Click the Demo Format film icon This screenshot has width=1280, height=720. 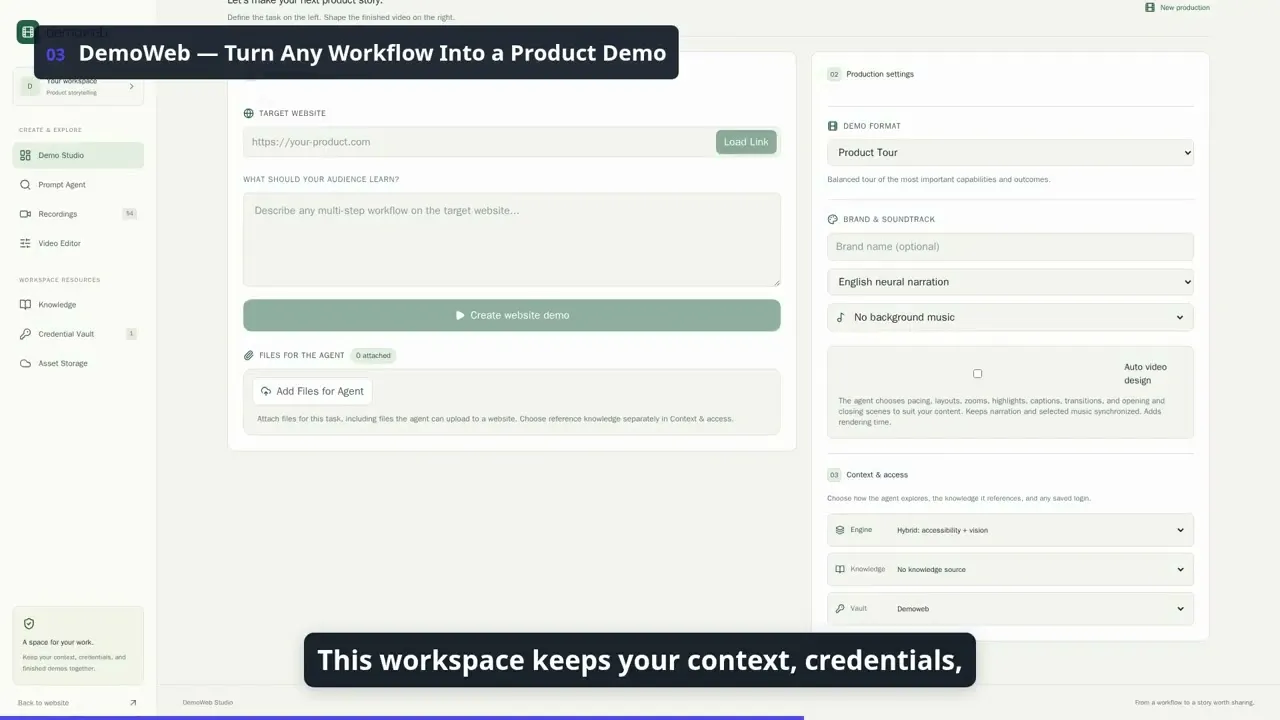click(833, 126)
